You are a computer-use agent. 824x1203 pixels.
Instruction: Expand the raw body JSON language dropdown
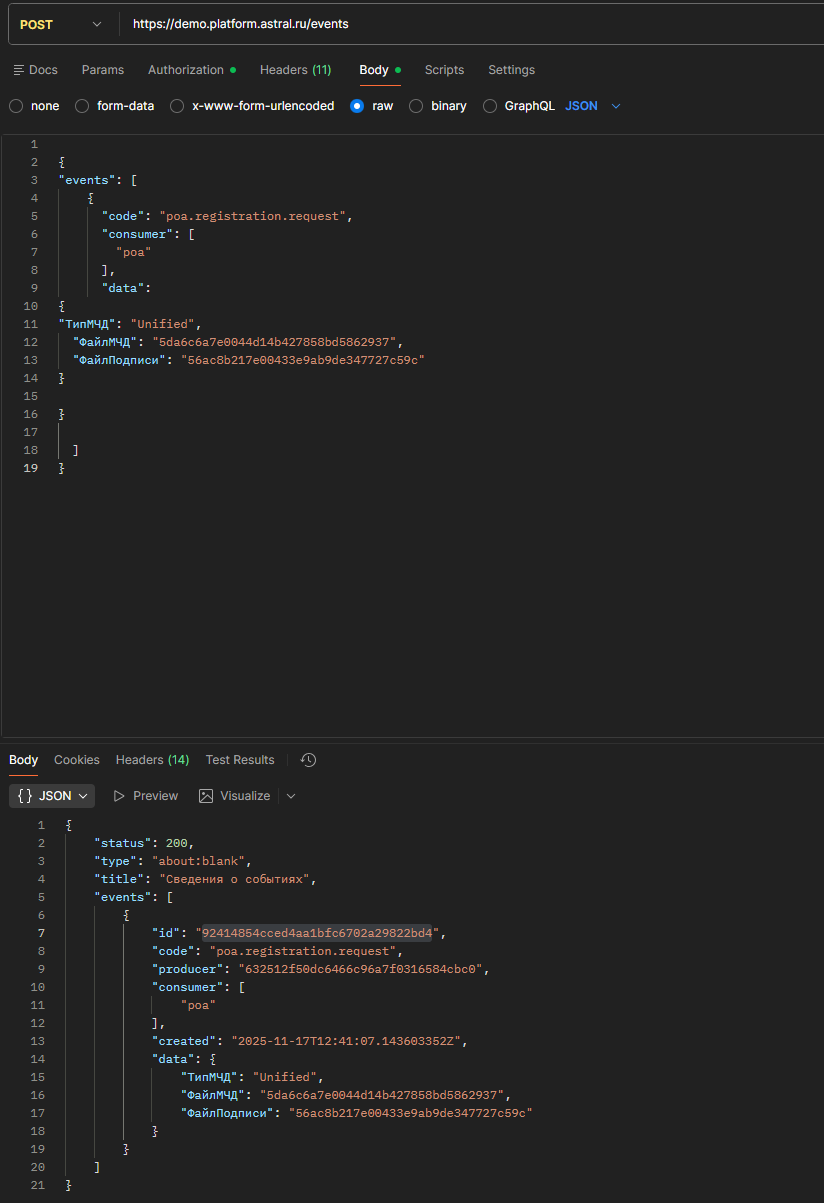pos(594,106)
